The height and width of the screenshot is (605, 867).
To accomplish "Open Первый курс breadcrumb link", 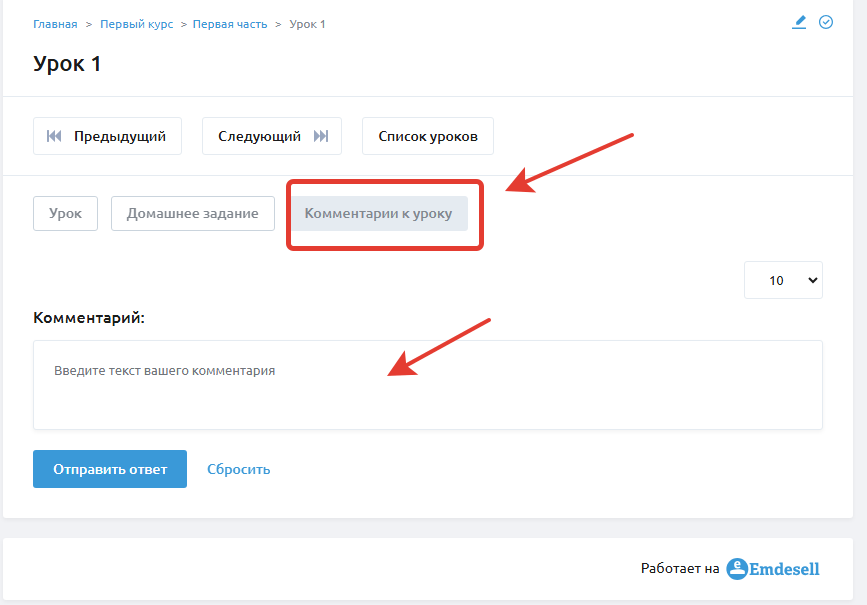I will pos(137,24).
